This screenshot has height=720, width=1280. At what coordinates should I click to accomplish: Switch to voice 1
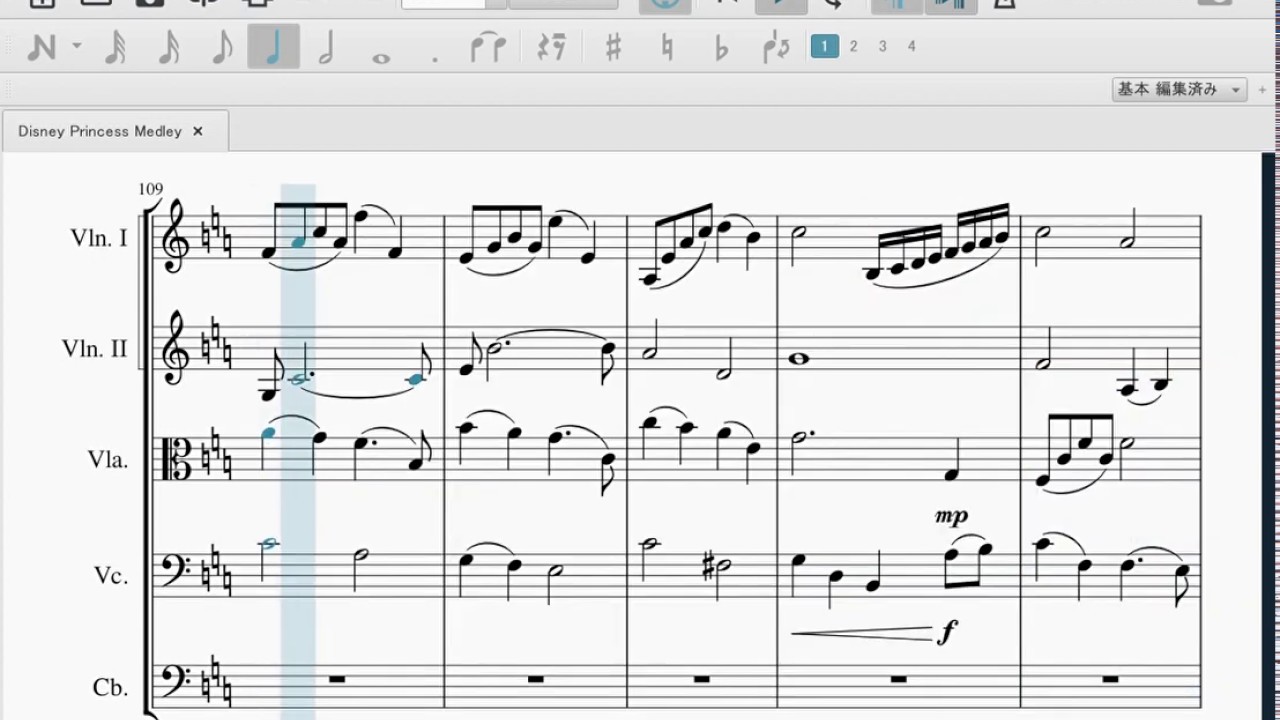pos(825,46)
